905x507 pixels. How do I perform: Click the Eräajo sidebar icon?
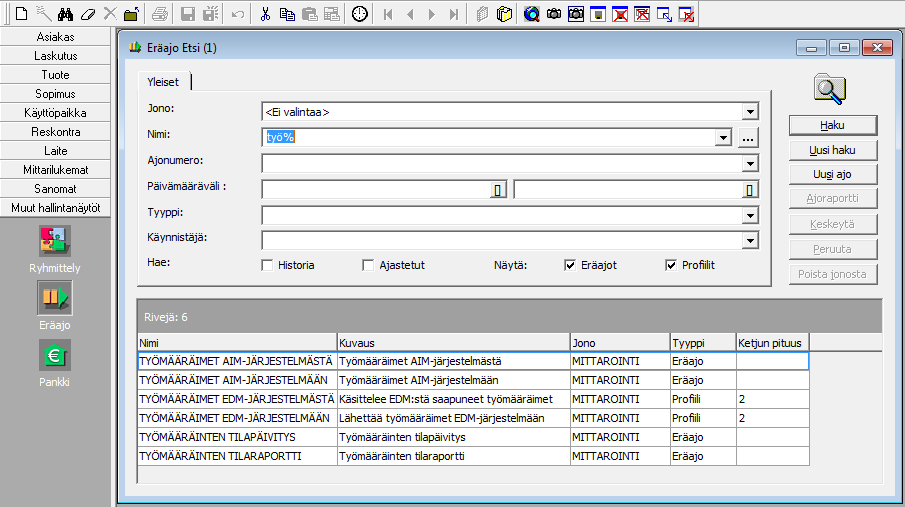coord(55,298)
